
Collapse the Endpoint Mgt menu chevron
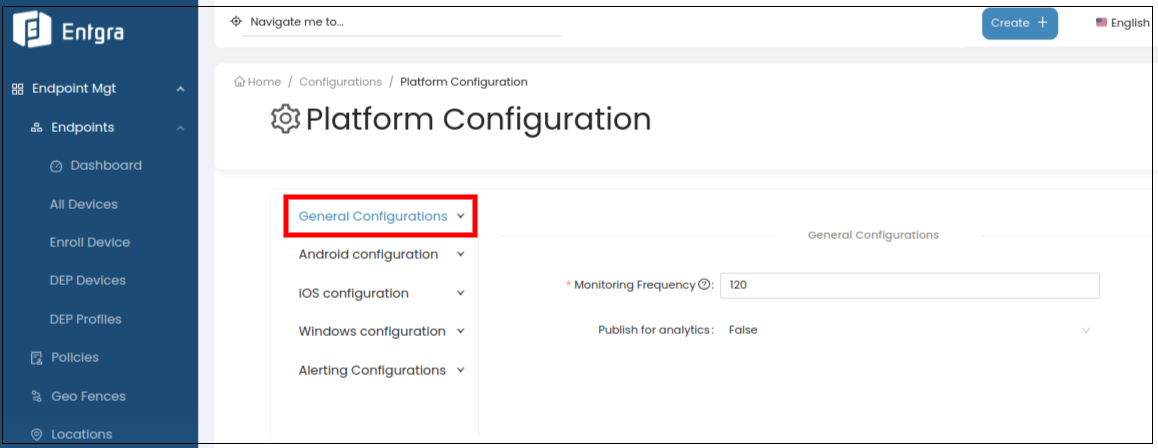point(180,89)
